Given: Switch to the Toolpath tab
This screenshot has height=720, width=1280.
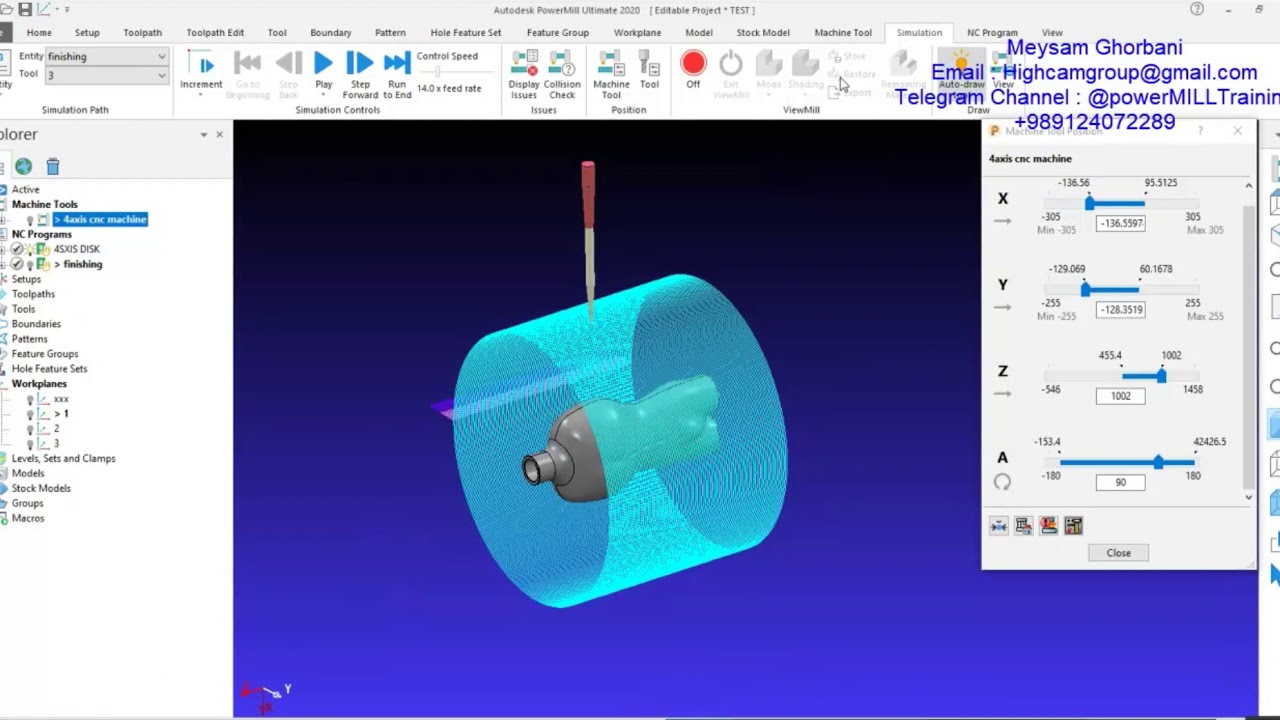Looking at the screenshot, I should click(143, 33).
